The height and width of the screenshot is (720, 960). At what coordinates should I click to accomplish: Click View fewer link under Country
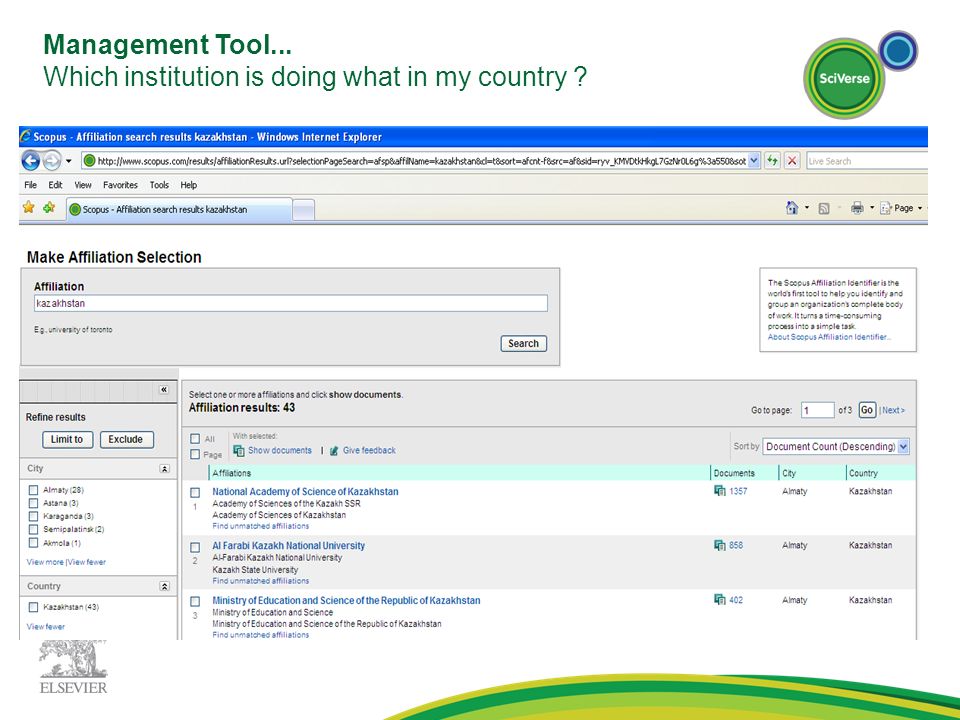coord(45,627)
